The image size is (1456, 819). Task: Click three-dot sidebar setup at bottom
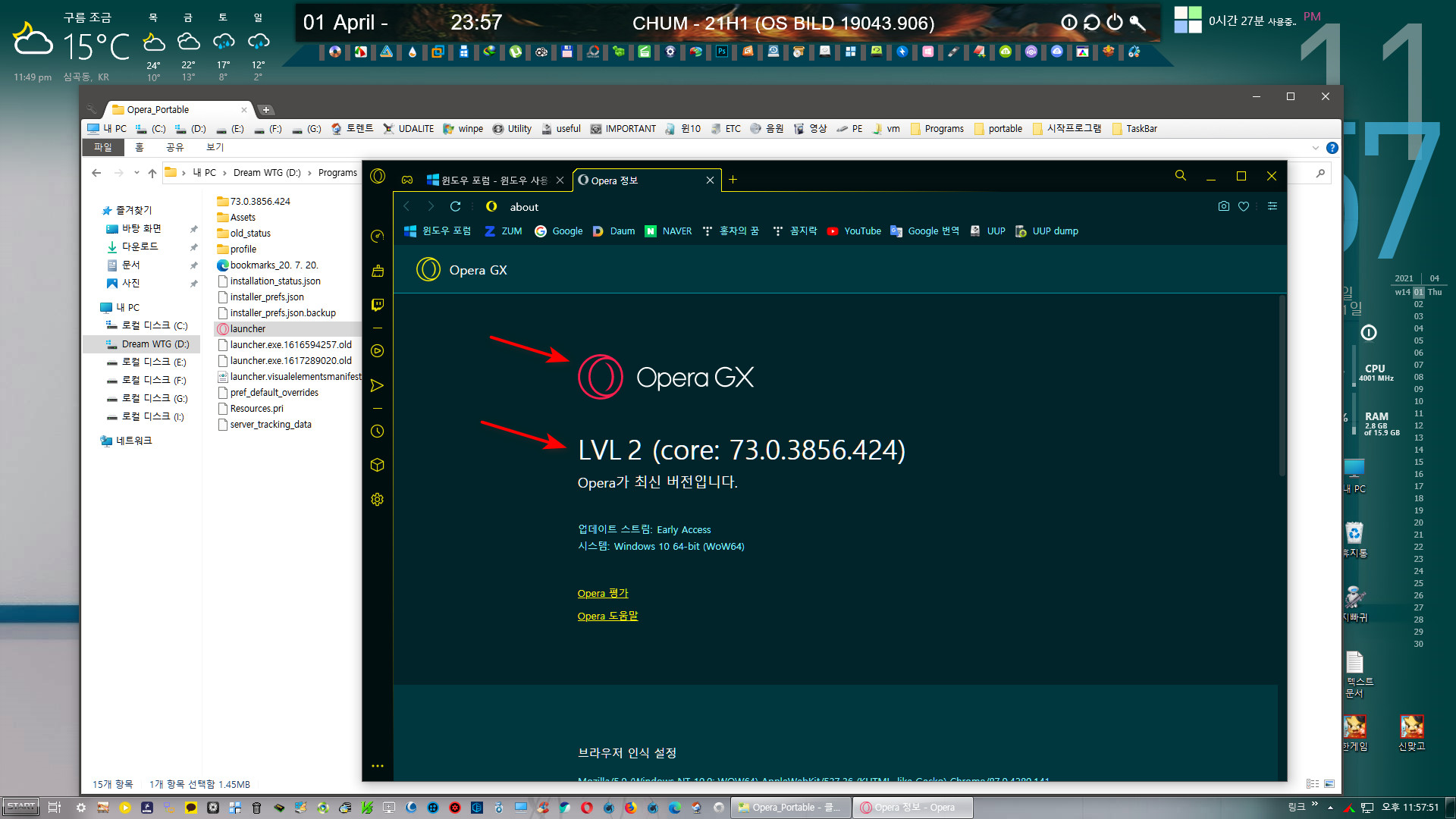377,766
